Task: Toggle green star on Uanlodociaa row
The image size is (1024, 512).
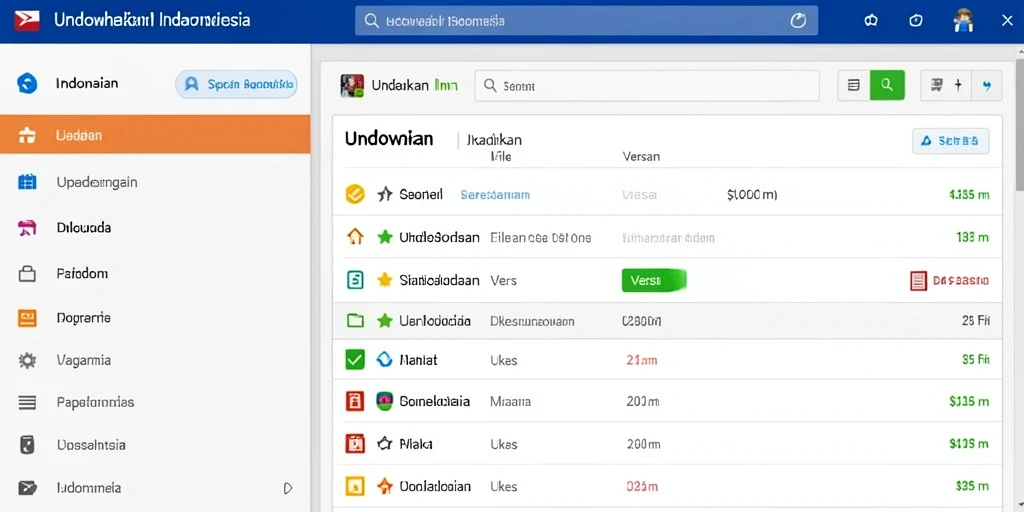Action: 385,321
